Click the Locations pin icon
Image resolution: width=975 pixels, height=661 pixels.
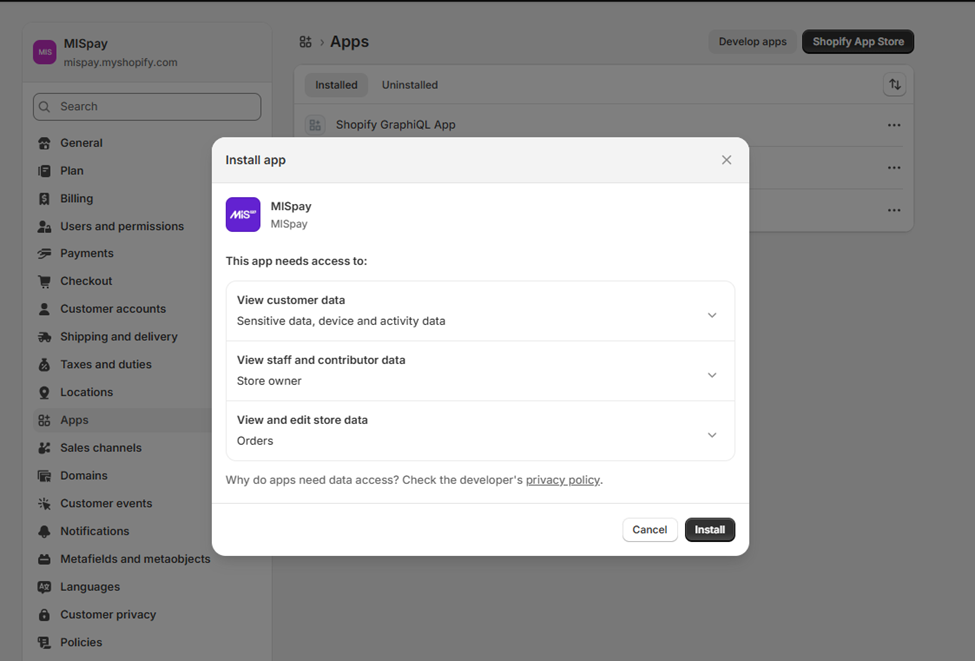tap(44, 392)
